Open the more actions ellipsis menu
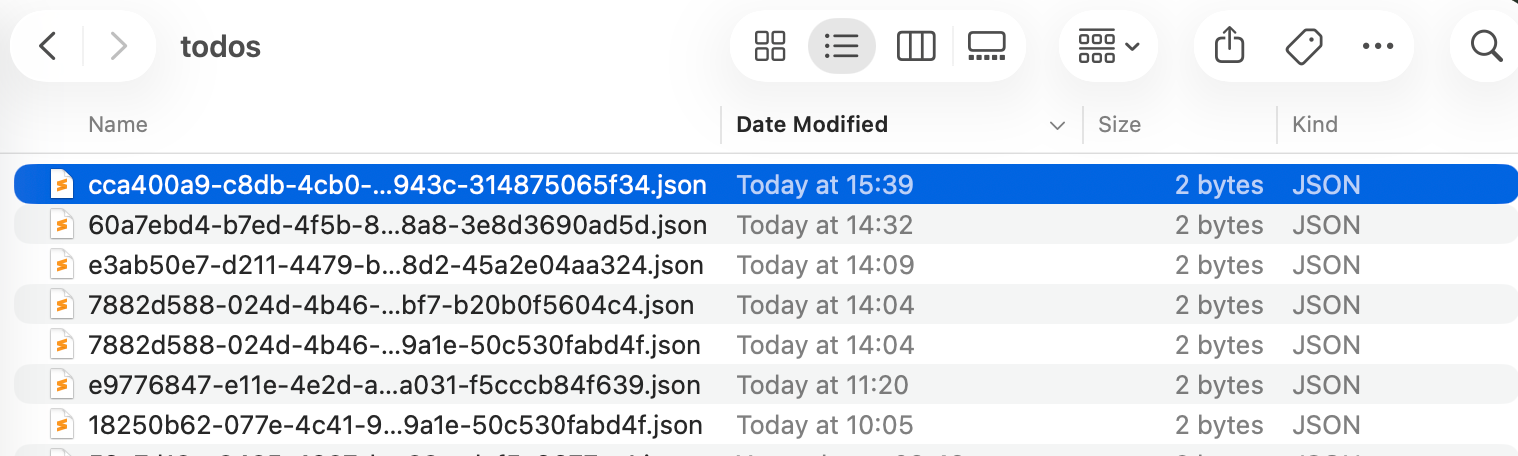Viewport: 1518px width, 456px height. pyautogui.click(x=1377, y=46)
